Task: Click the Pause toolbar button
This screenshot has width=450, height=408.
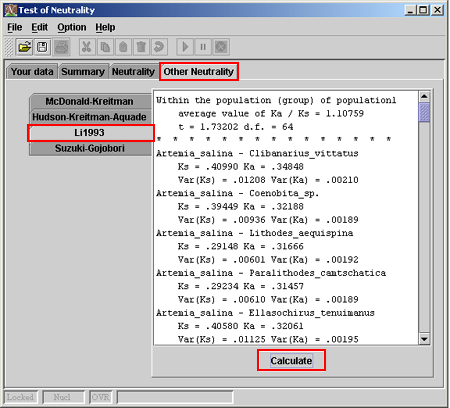Action: pos(203,47)
